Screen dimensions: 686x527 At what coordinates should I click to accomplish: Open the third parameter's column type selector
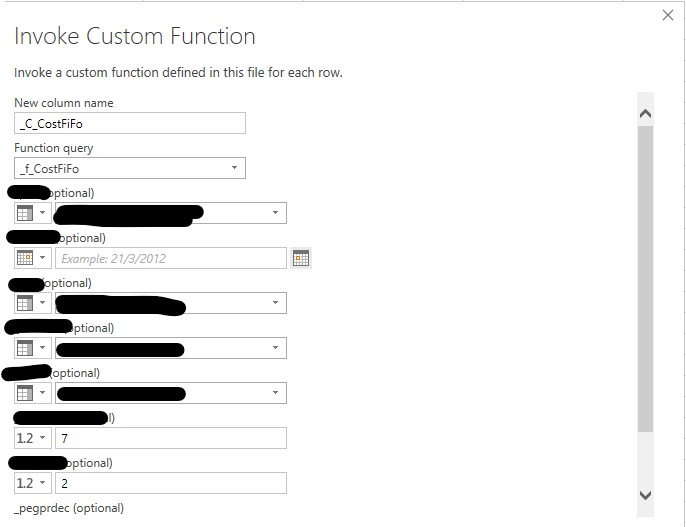tap(33, 303)
